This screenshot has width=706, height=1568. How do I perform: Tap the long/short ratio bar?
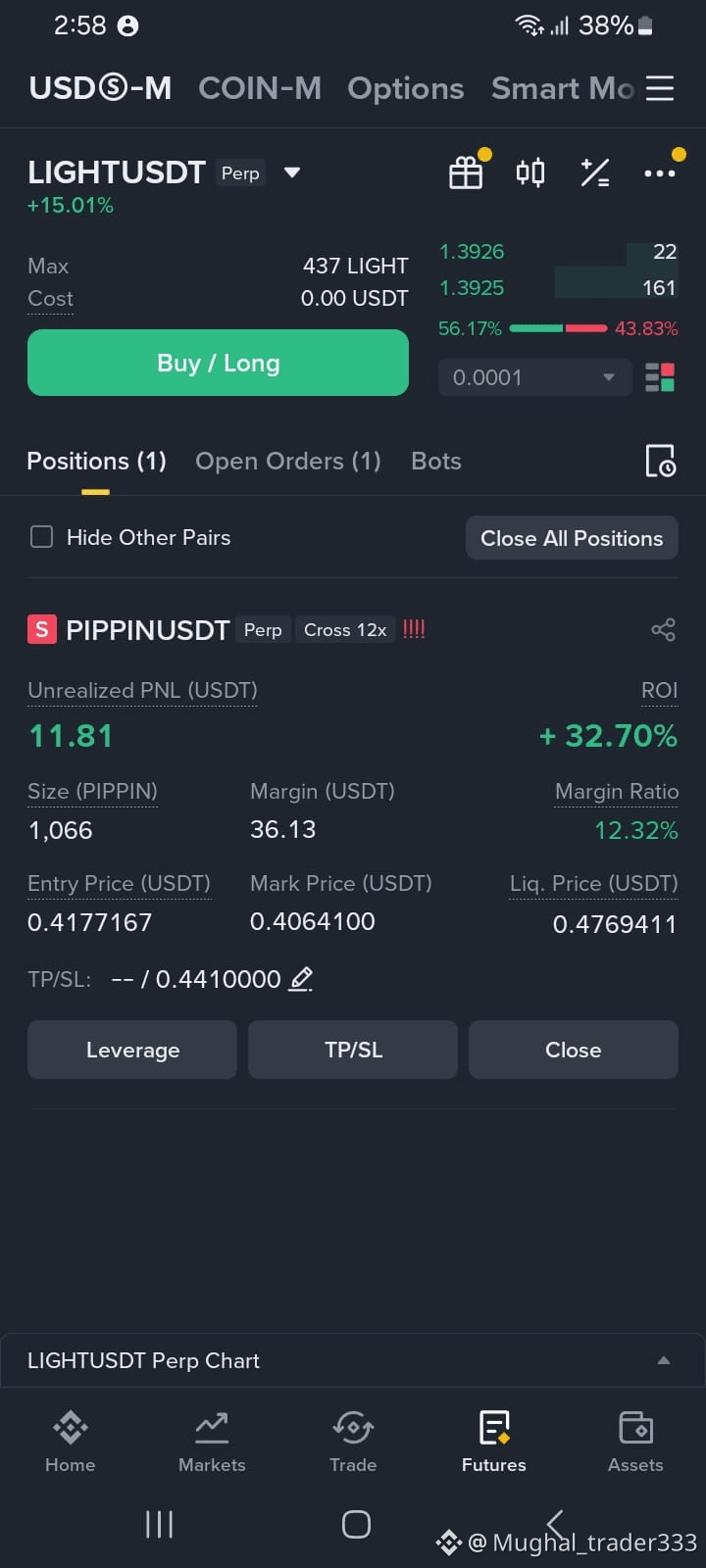[558, 328]
